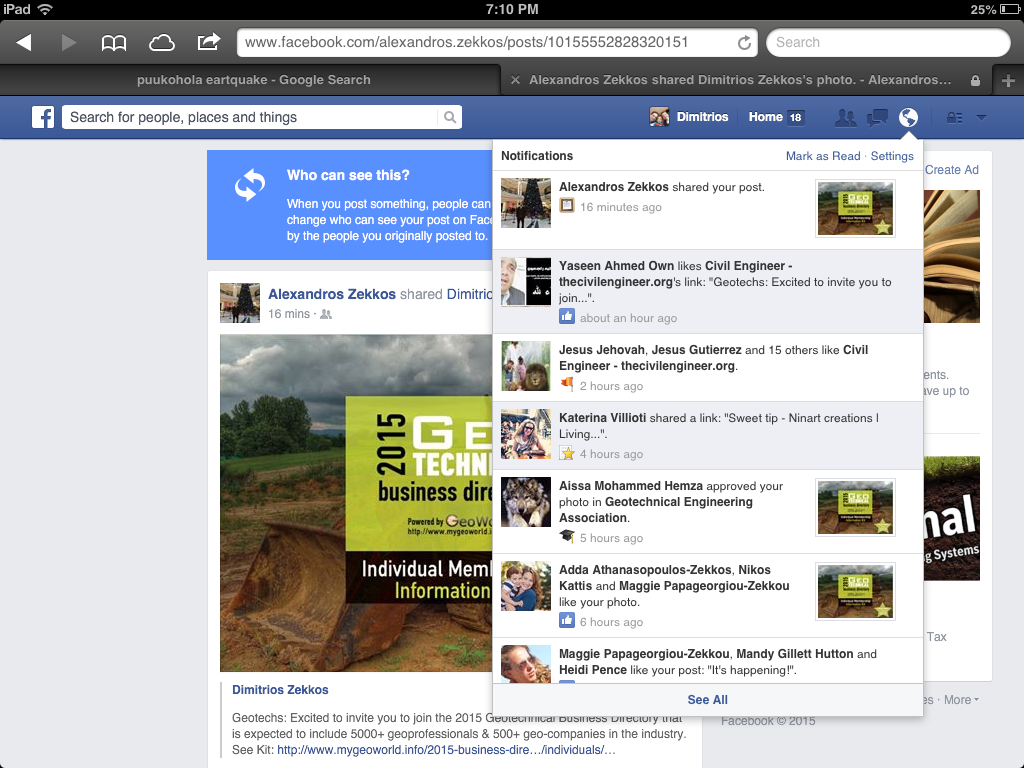Image resolution: width=1024 pixels, height=768 pixels.
Task: Tap the iPad battery indicator
Action: 1010,9
